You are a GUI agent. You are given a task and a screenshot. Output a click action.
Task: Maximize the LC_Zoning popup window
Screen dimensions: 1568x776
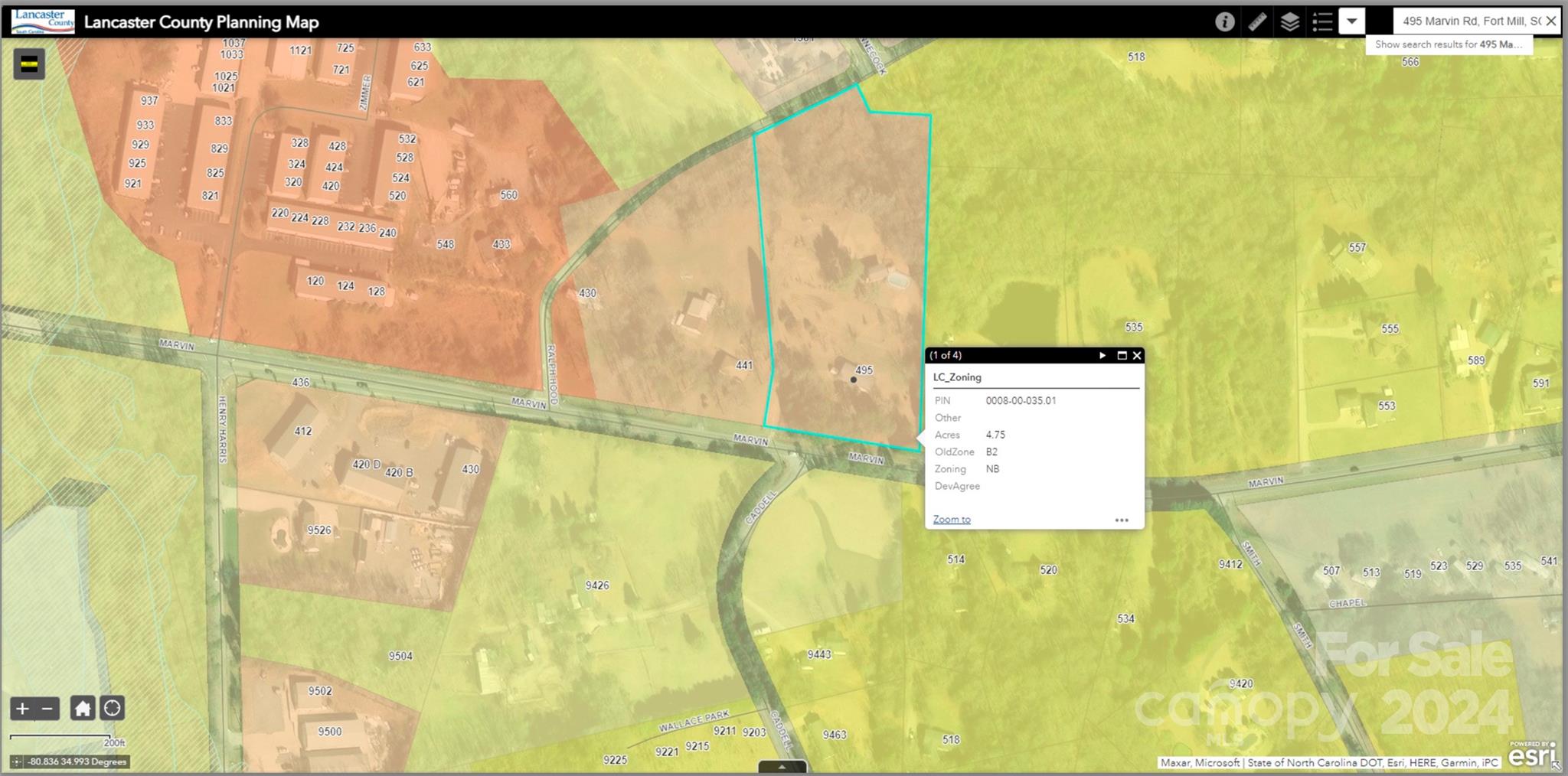1122,355
